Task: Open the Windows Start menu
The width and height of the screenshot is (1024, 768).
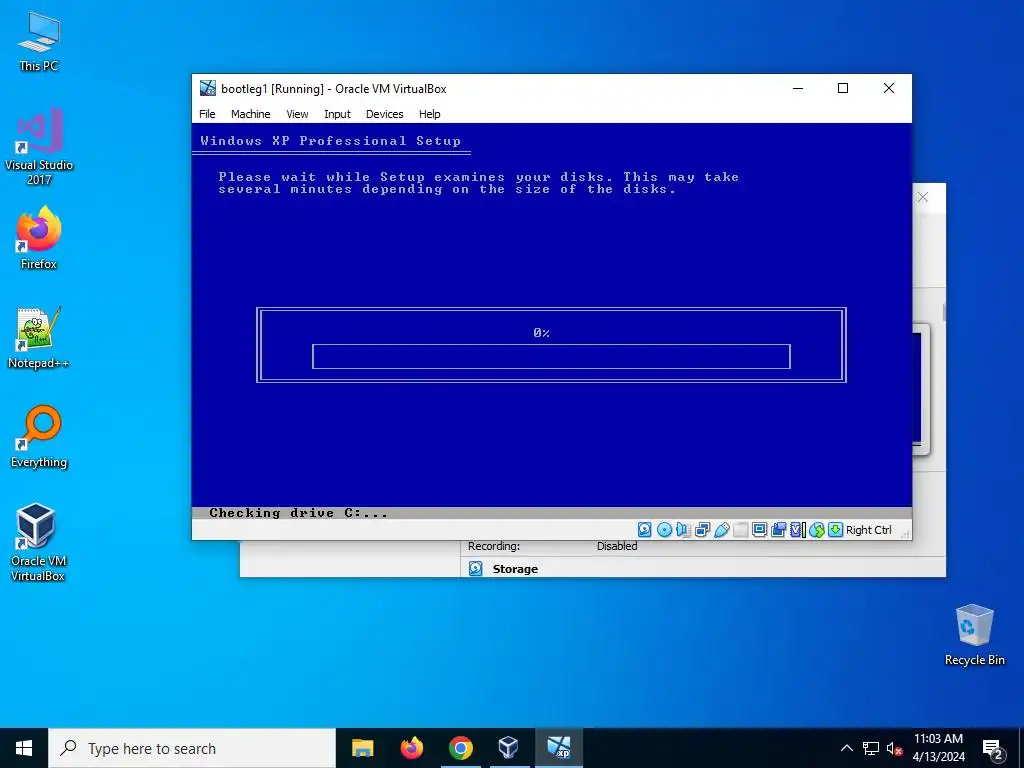Action: click(24, 748)
